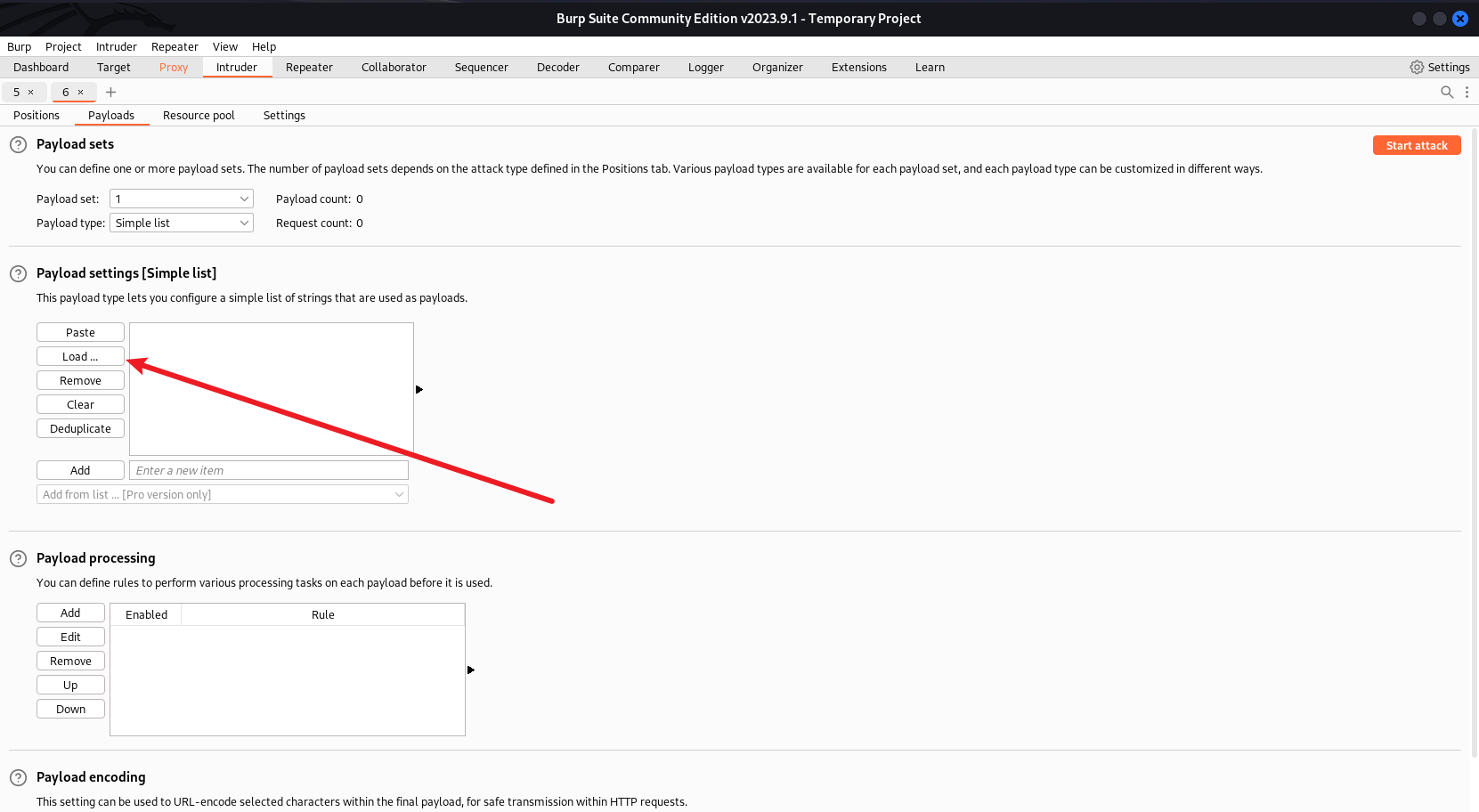Click Edit processing rule button

click(x=70, y=637)
